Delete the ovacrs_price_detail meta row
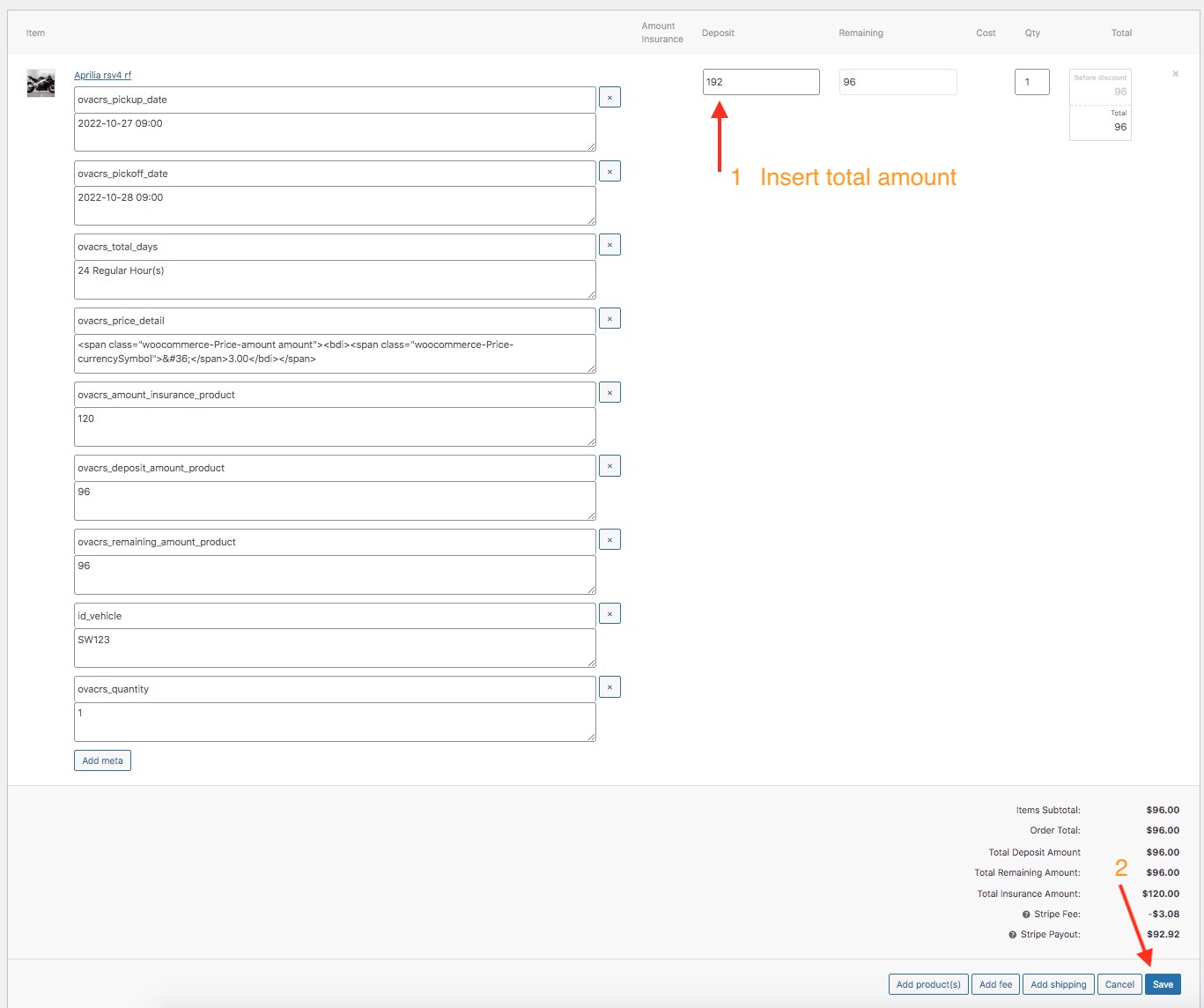Viewport: 1204px width, 1008px height. 609,319
